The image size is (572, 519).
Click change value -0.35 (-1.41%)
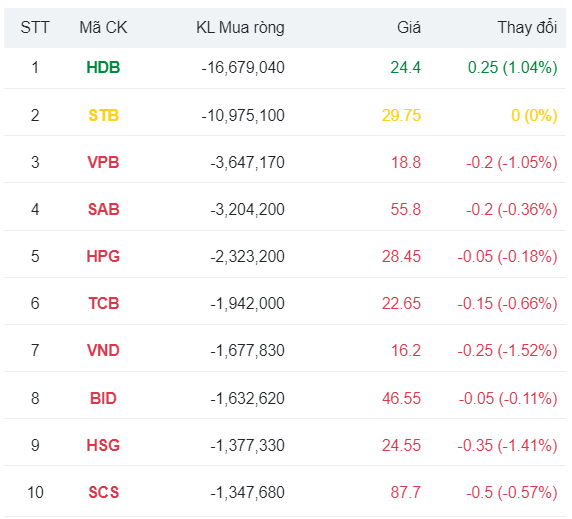pyautogui.click(x=507, y=446)
